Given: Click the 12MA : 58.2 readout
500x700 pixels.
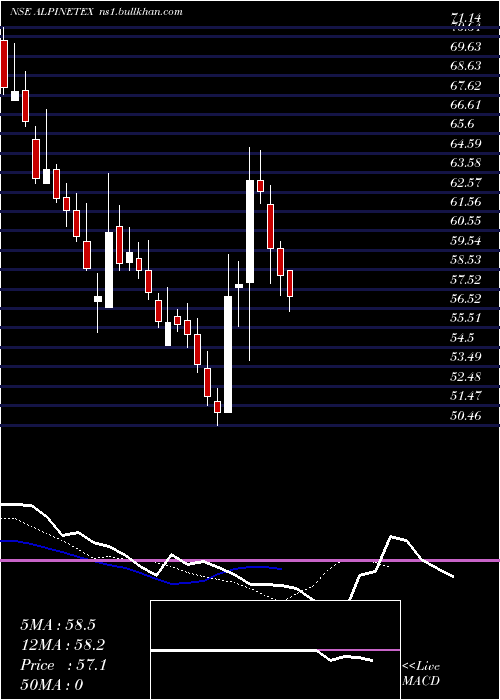Looking at the screenshot, I should [x=63, y=645].
